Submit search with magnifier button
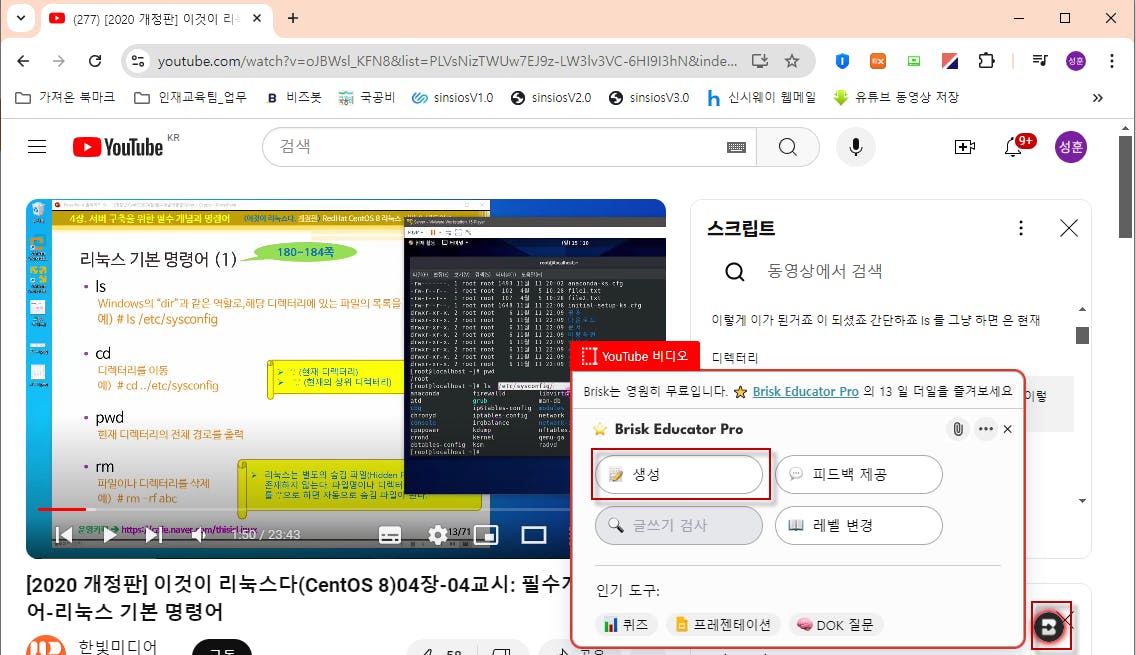 pyautogui.click(x=788, y=147)
